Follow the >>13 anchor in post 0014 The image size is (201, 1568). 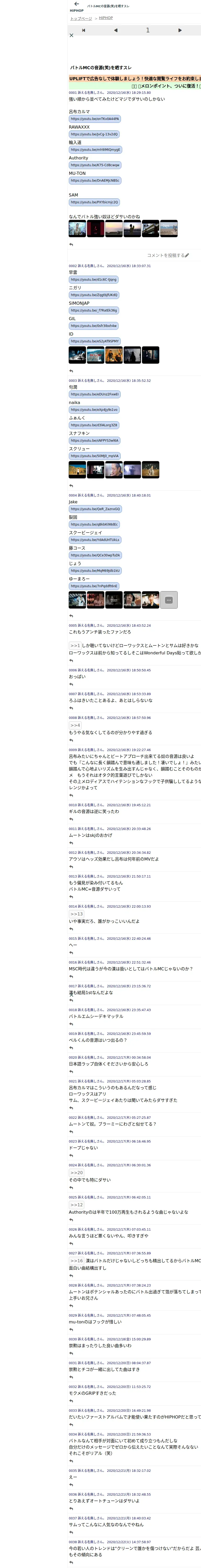point(76,914)
